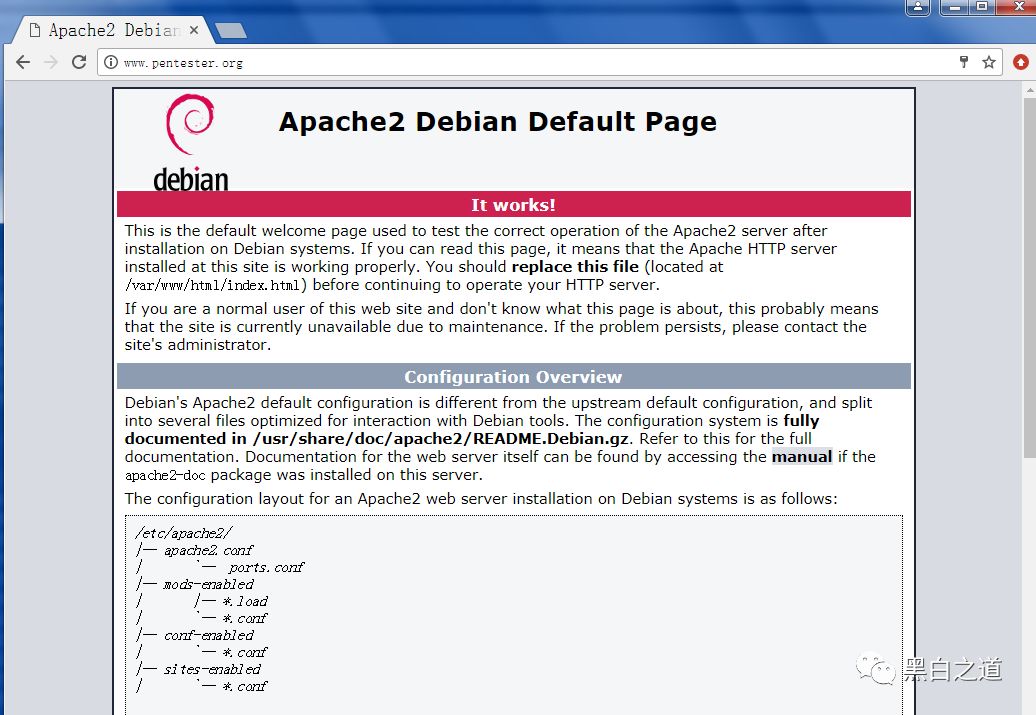The width and height of the screenshot is (1036, 715).
Task: Click the /etc/apache2/ tree root line
Action: coord(184,533)
